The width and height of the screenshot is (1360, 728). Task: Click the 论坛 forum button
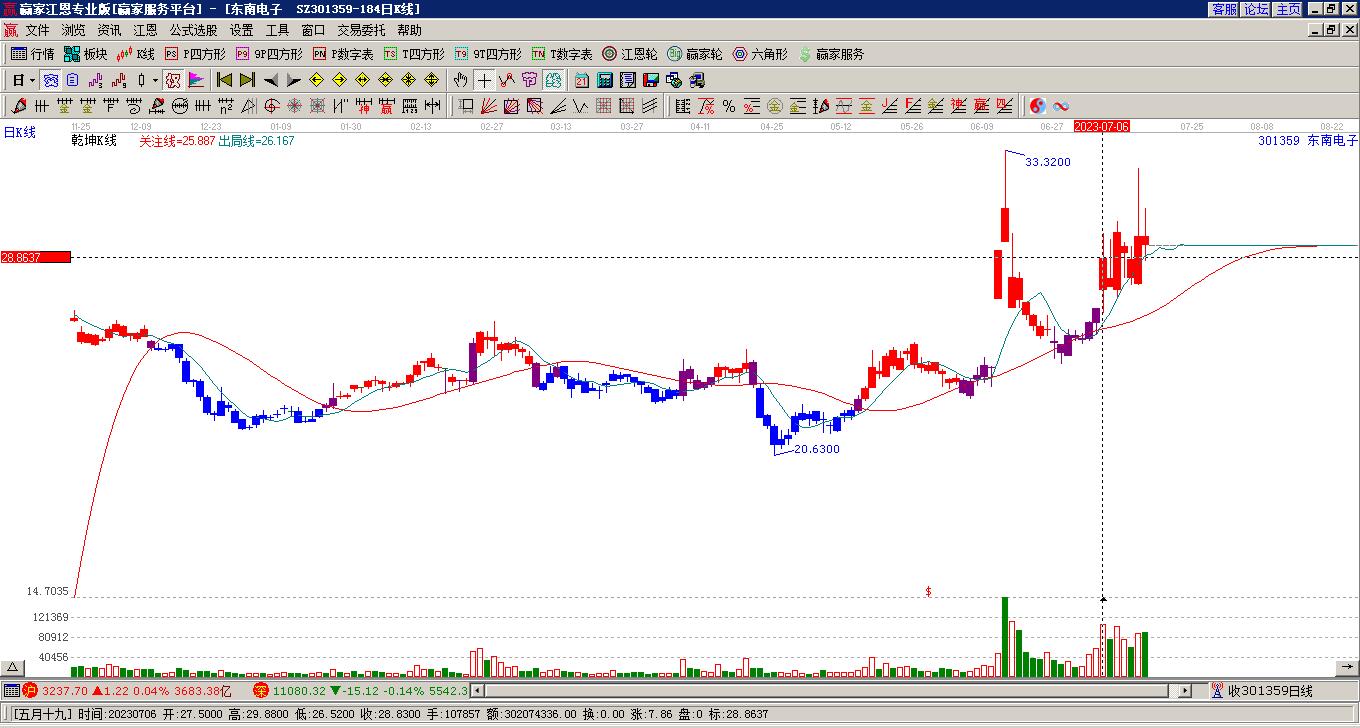(x=1256, y=9)
